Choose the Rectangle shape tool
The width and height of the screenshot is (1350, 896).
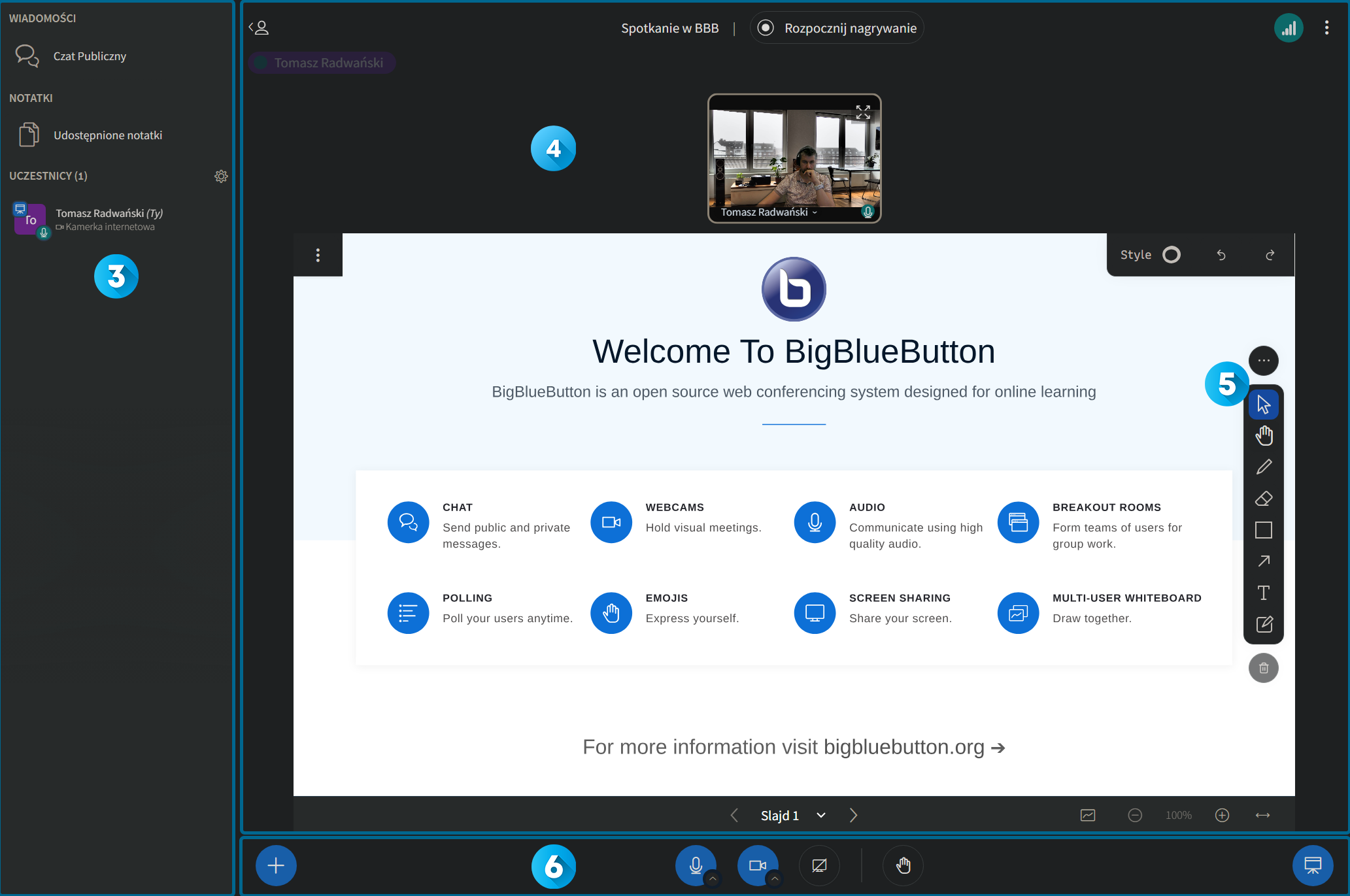tap(1263, 530)
